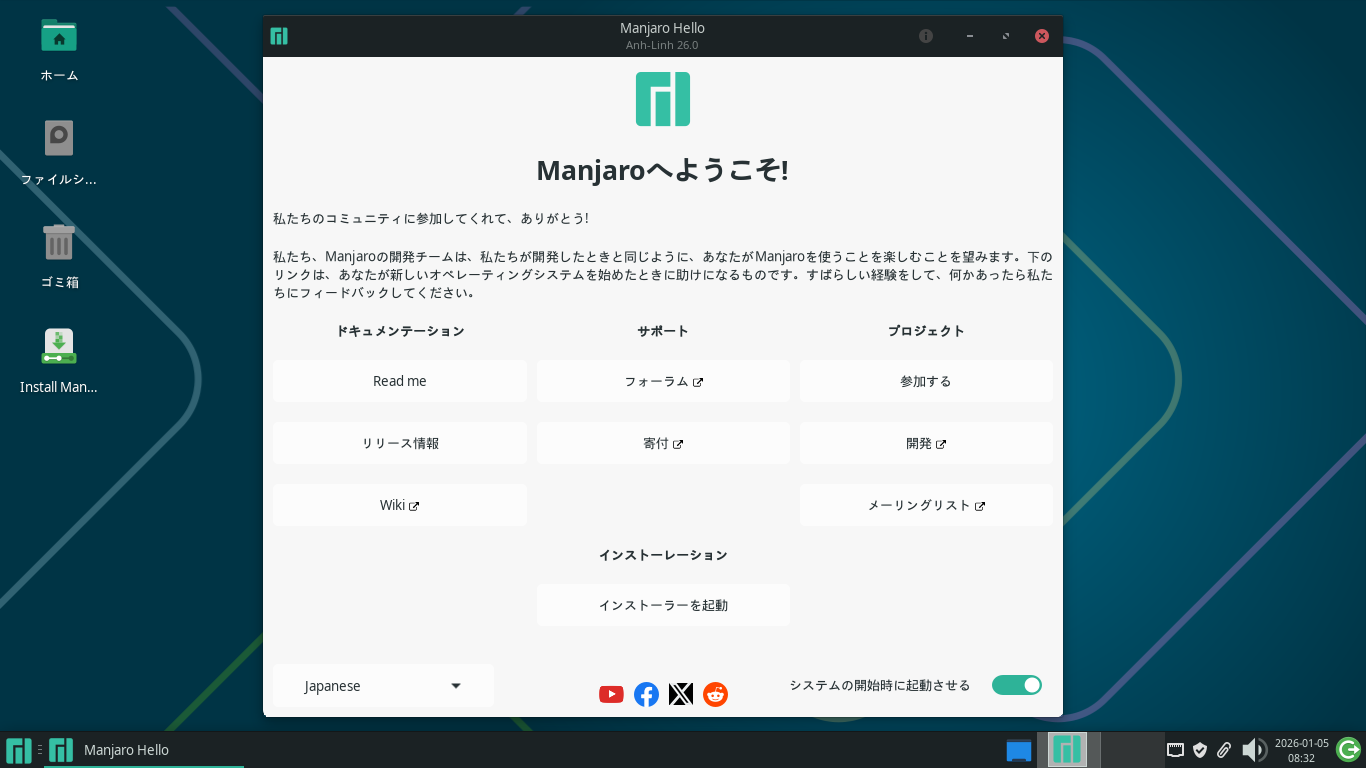Open the 開発 development link
The height and width of the screenshot is (768, 1366).
tap(927, 443)
